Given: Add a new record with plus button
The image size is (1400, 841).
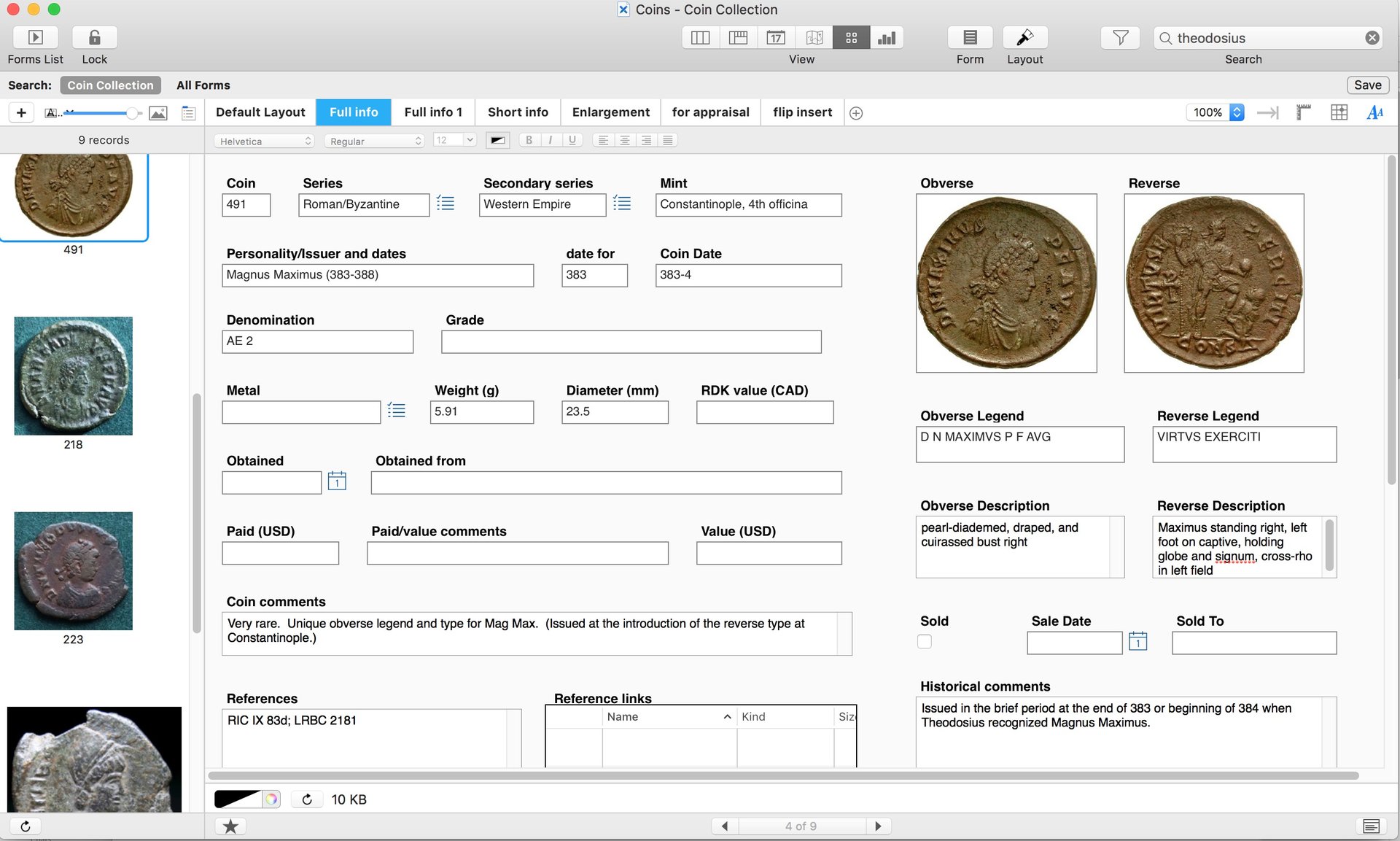Looking at the screenshot, I should pyautogui.click(x=21, y=112).
